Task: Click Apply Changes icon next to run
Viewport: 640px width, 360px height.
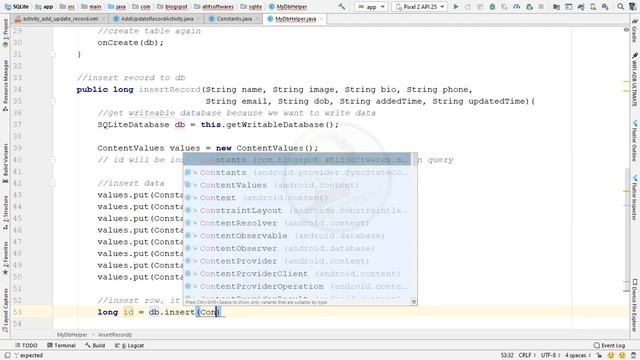Action: pos(468,7)
